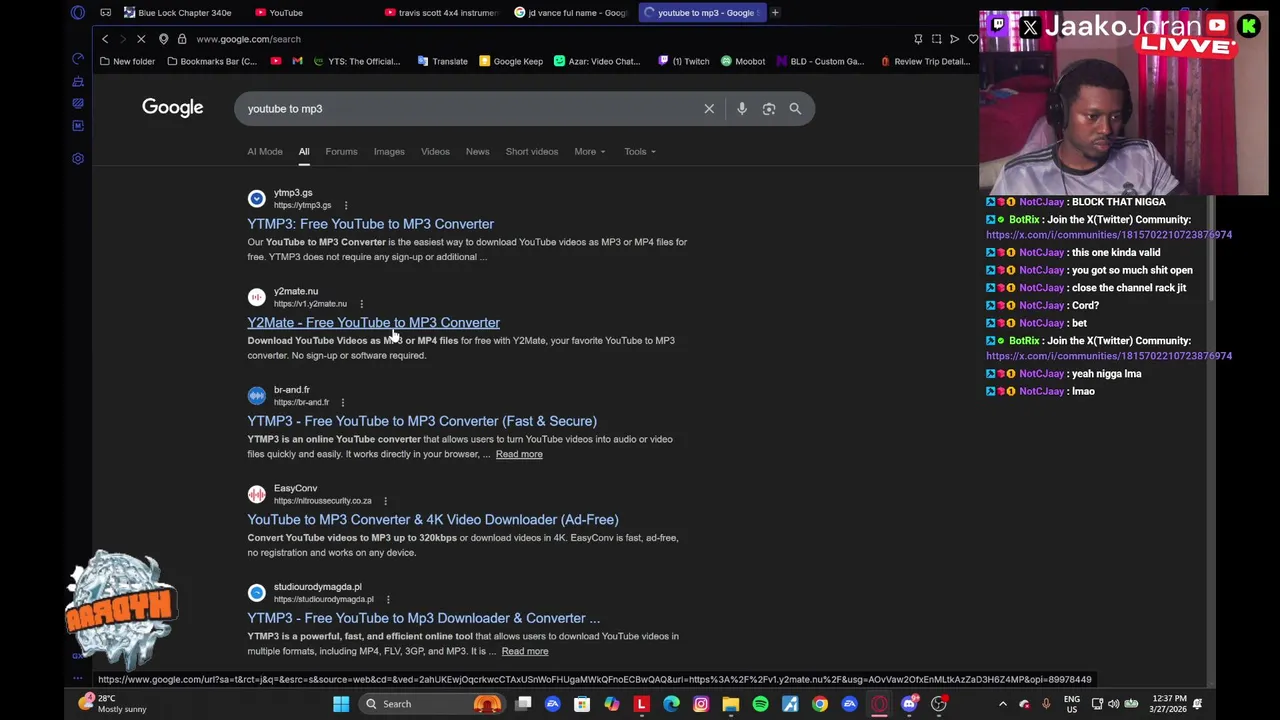Open the first X community link in chat

click(1109, 235)
